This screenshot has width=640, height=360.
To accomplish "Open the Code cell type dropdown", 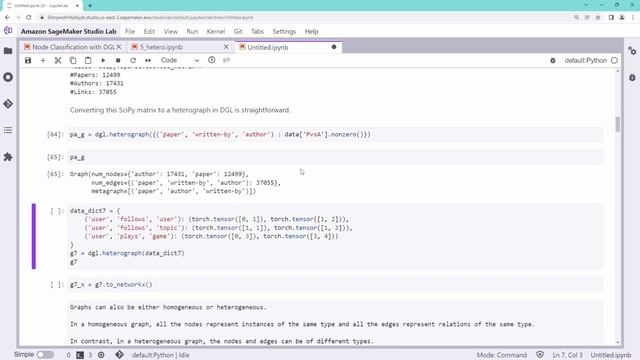I will pos(180,60).
